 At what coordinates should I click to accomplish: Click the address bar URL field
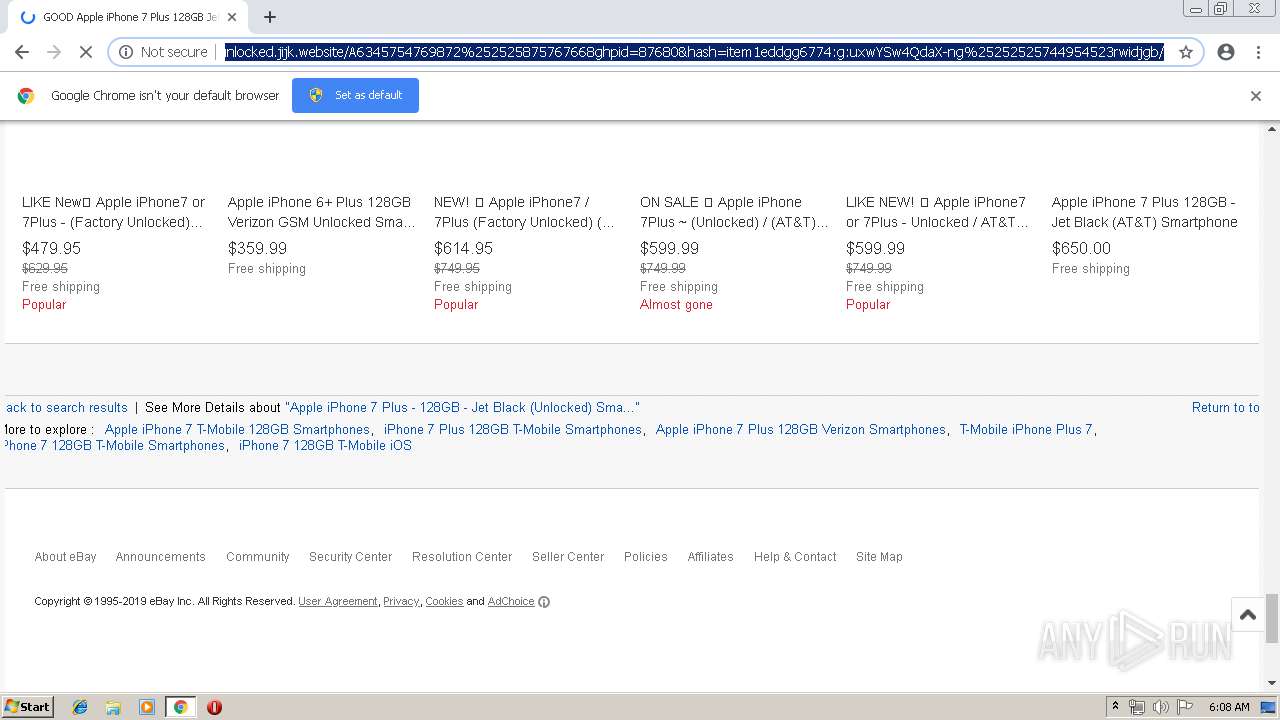pyautogui.click(x=694, y=52)
